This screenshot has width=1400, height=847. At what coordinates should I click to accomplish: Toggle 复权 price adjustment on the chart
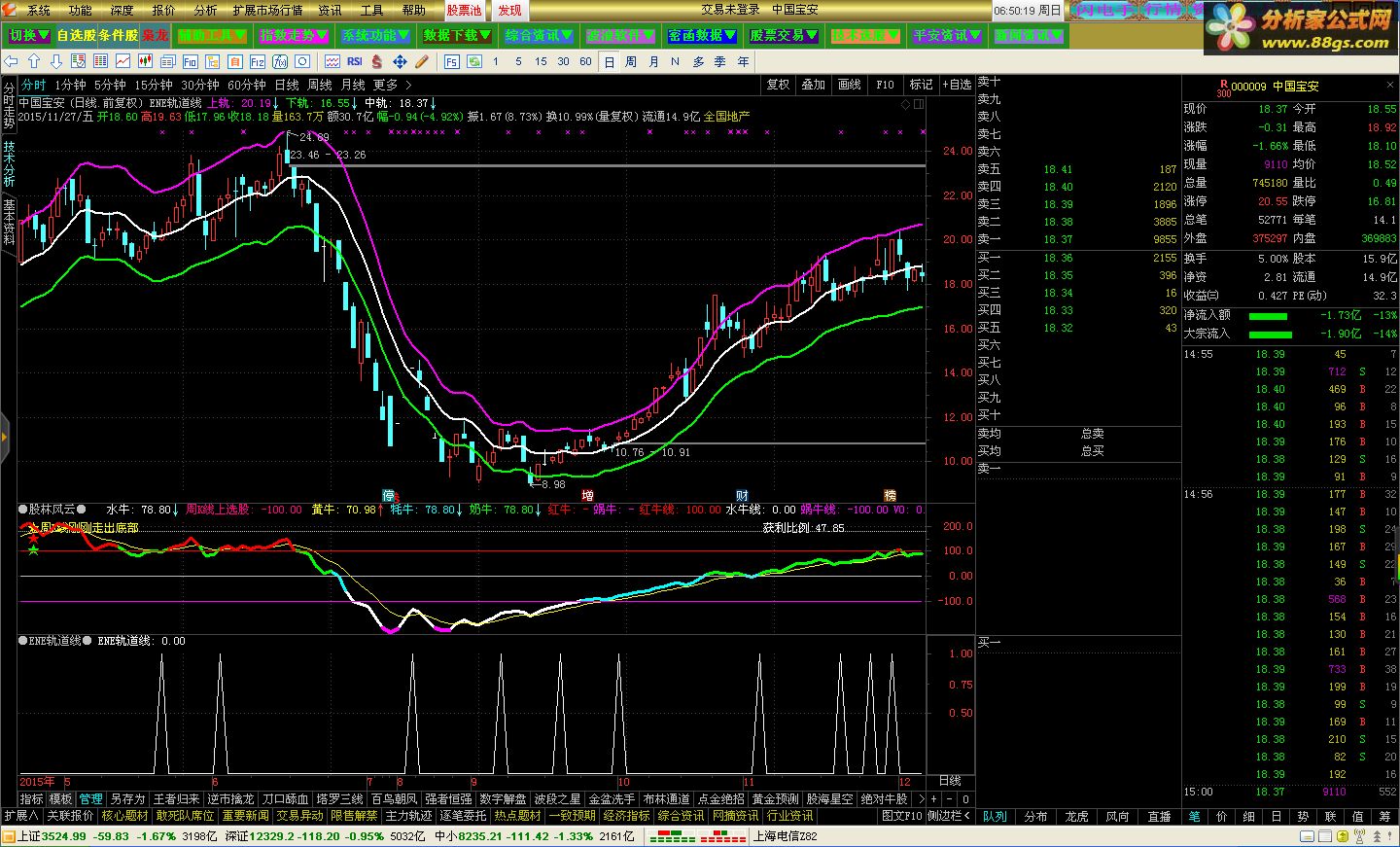point(778,85)
